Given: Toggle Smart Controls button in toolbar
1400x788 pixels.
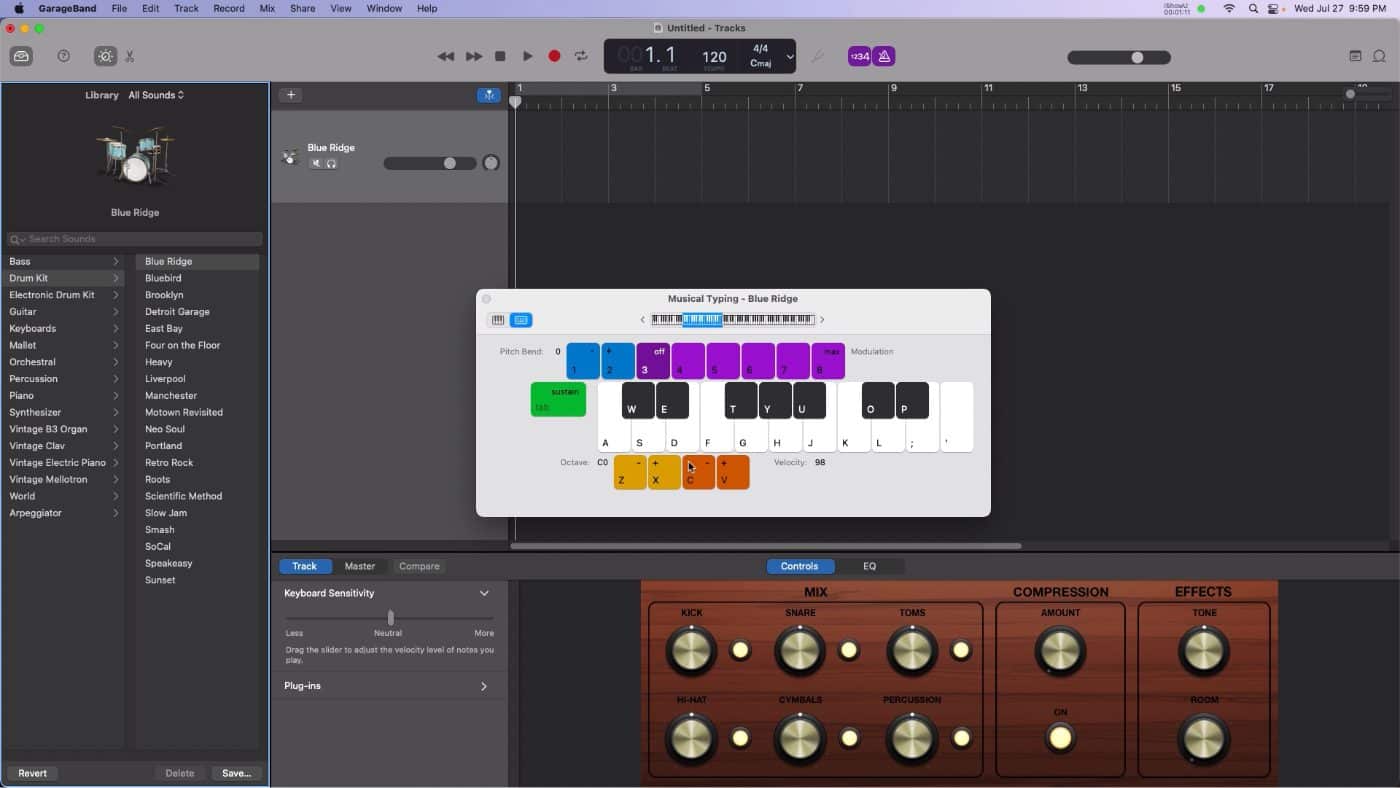Looking at the screenshot, I should (x=105, y=57).
